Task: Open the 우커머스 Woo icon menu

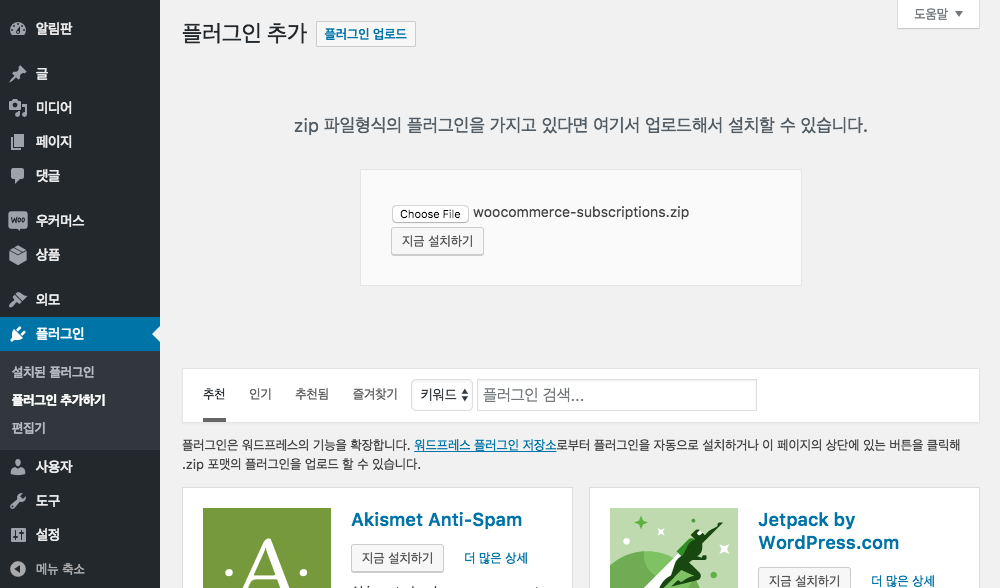Action: point(17,220)
